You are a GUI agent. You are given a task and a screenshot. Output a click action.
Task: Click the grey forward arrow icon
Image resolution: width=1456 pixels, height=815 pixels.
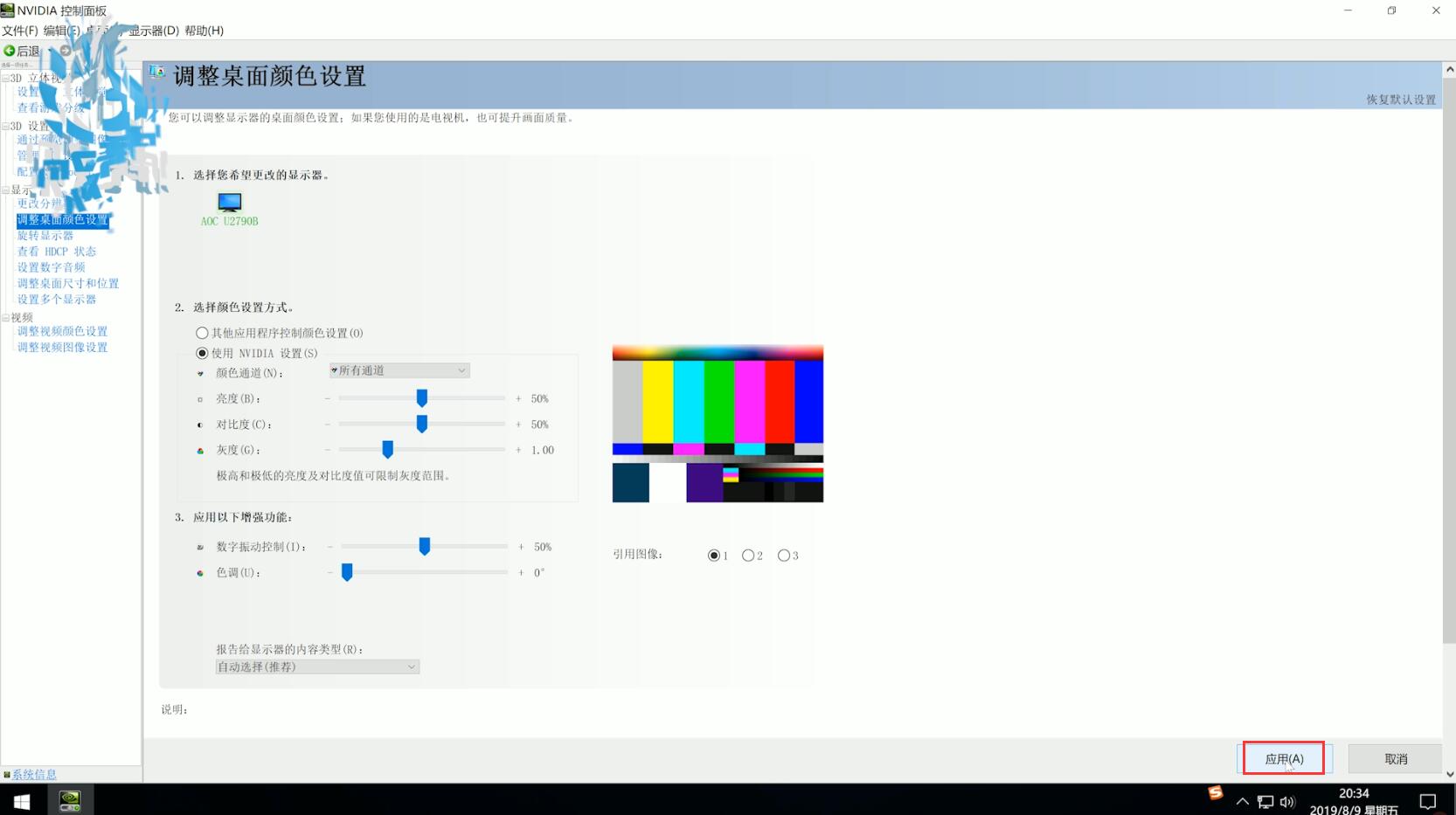(66, 51)
